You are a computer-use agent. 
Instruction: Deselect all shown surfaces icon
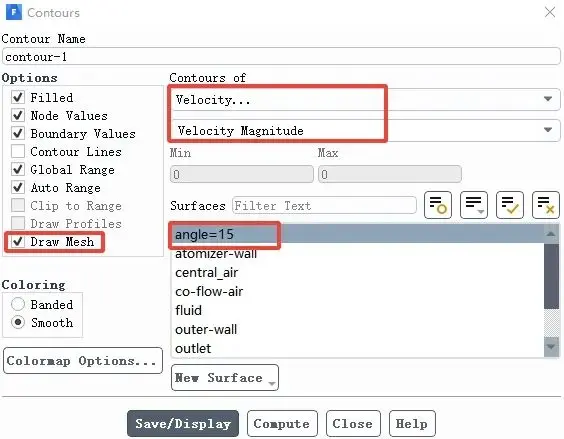546,205
